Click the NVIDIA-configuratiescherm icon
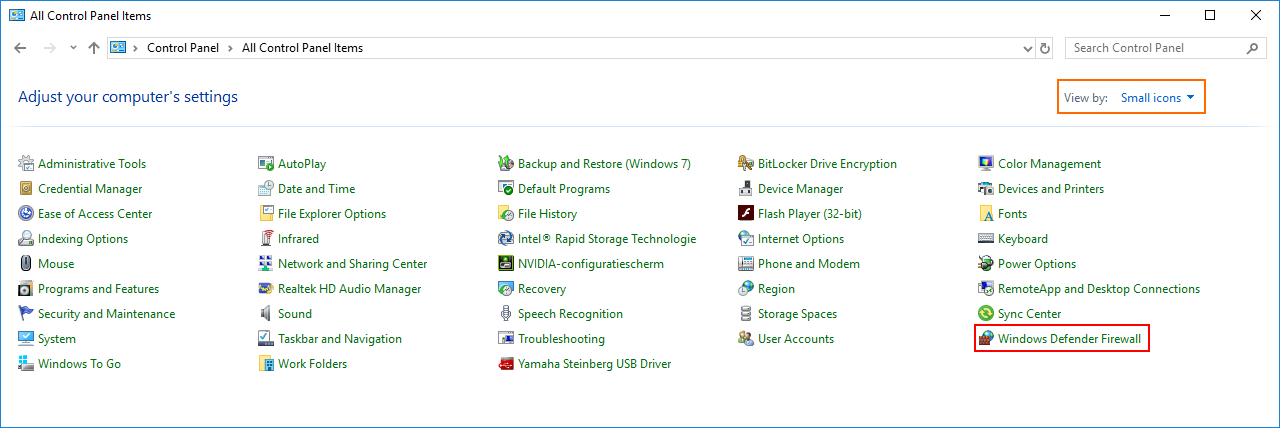The image size is (1280, 428). point(506,264)
